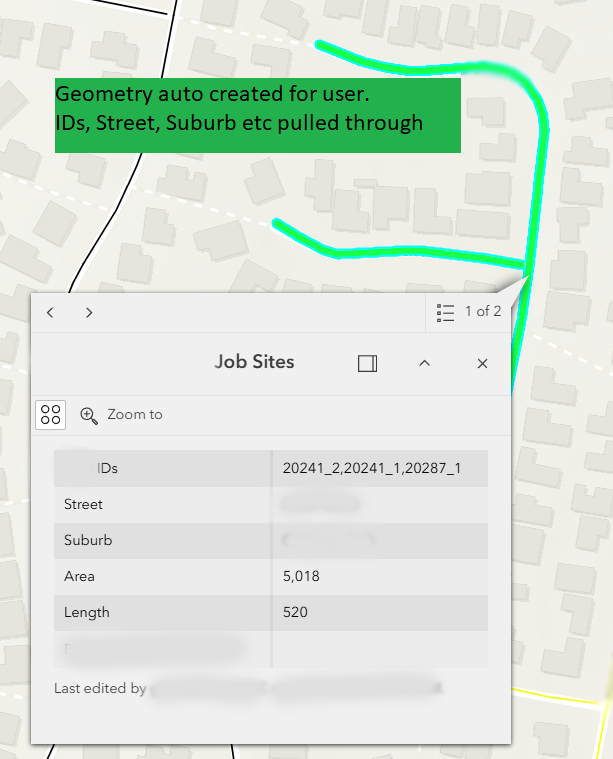
Task: Go to next feature in popup
Action: pos(89,313)
